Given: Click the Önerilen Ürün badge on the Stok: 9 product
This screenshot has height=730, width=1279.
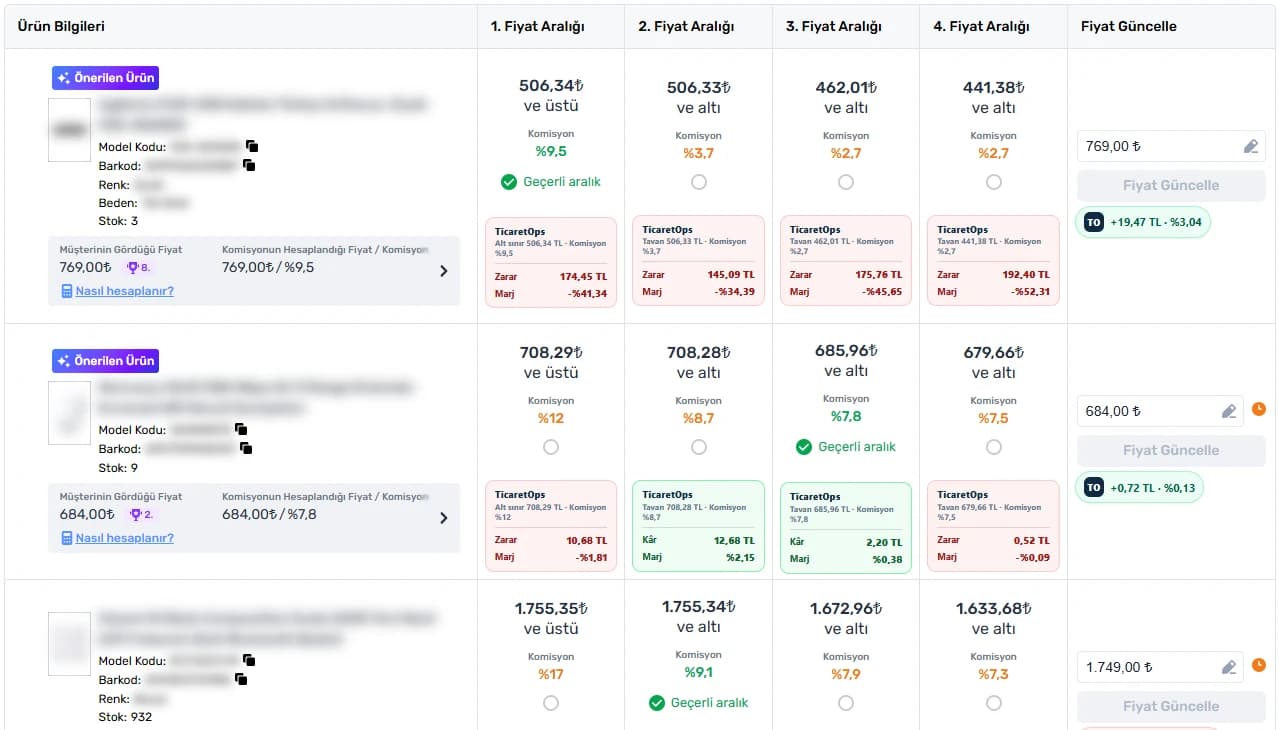Looking at the screenshot, I should tap(105, 361).
